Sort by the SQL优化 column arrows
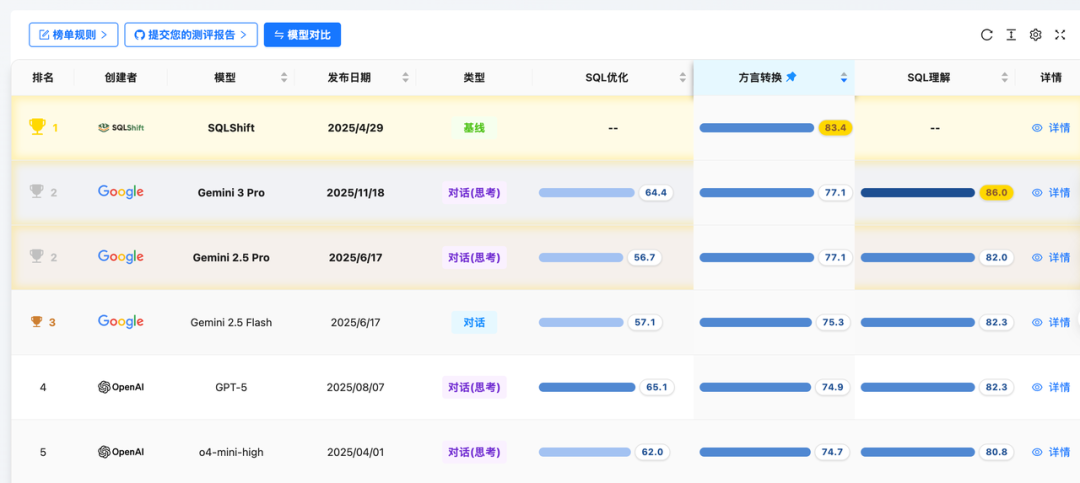The height and width of the screenshot is (483, 1080). coord(683,78)
